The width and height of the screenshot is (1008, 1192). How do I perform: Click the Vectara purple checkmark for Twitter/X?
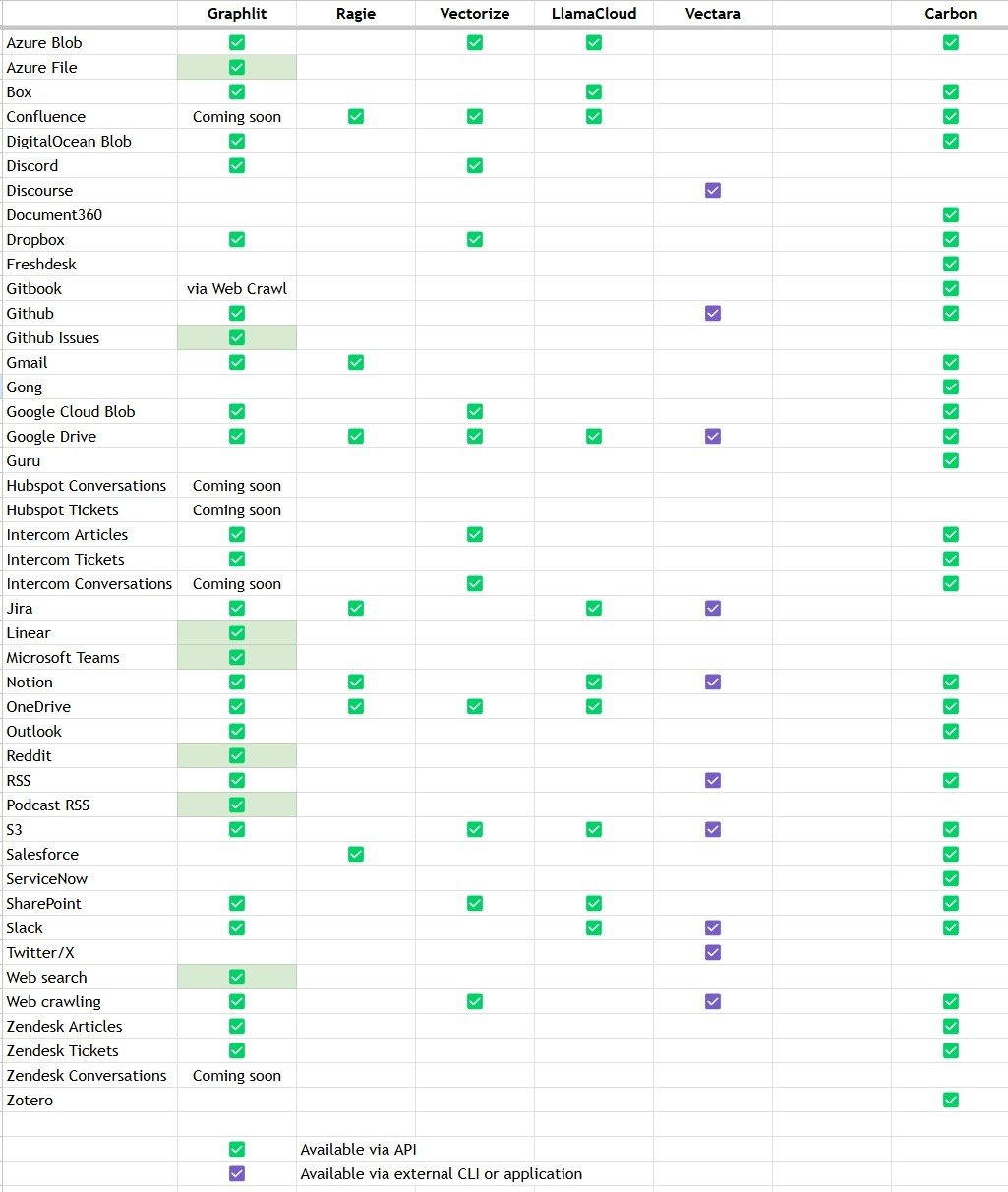point(713,953)
